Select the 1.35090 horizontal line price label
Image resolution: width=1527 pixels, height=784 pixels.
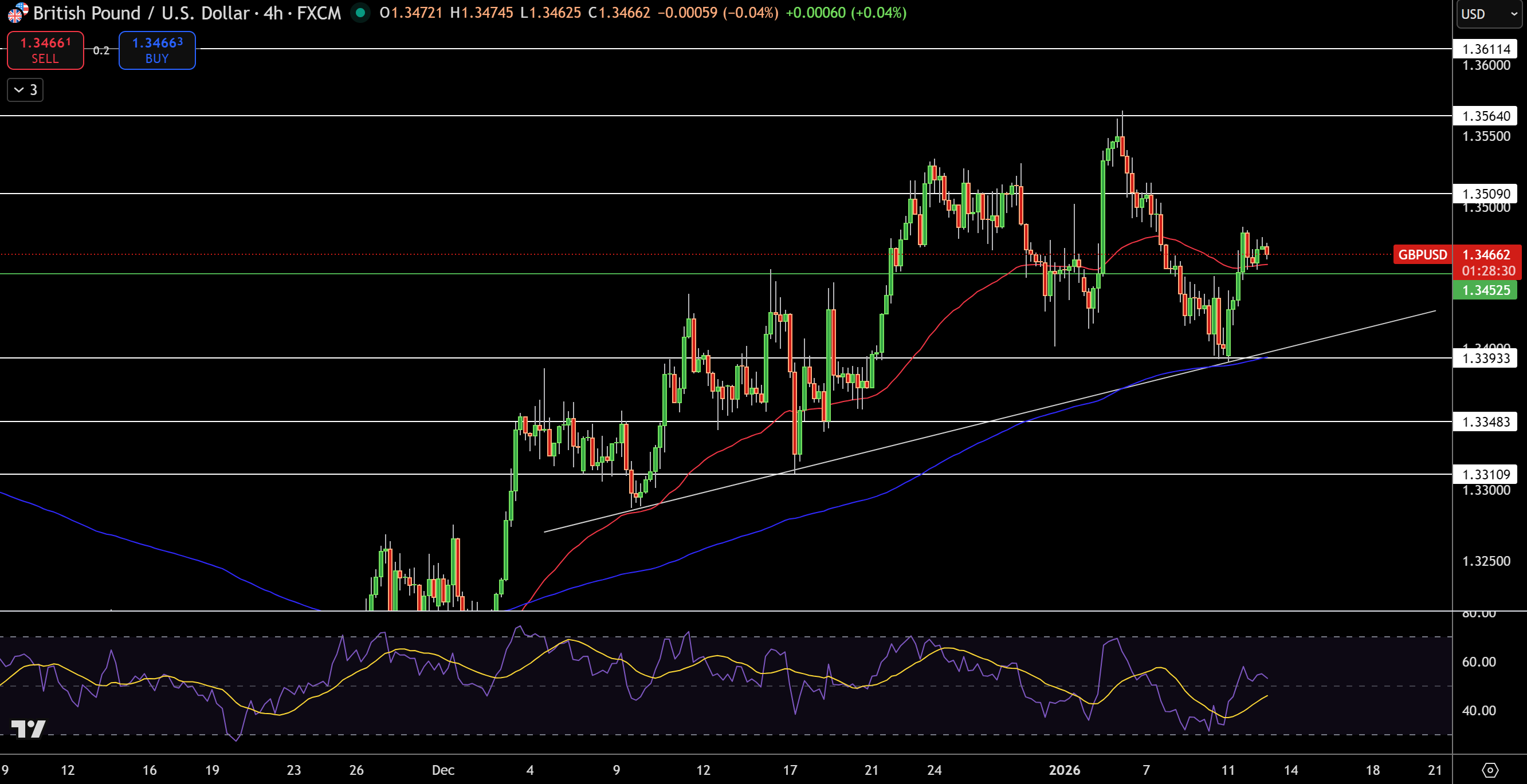click(1486, 194)
